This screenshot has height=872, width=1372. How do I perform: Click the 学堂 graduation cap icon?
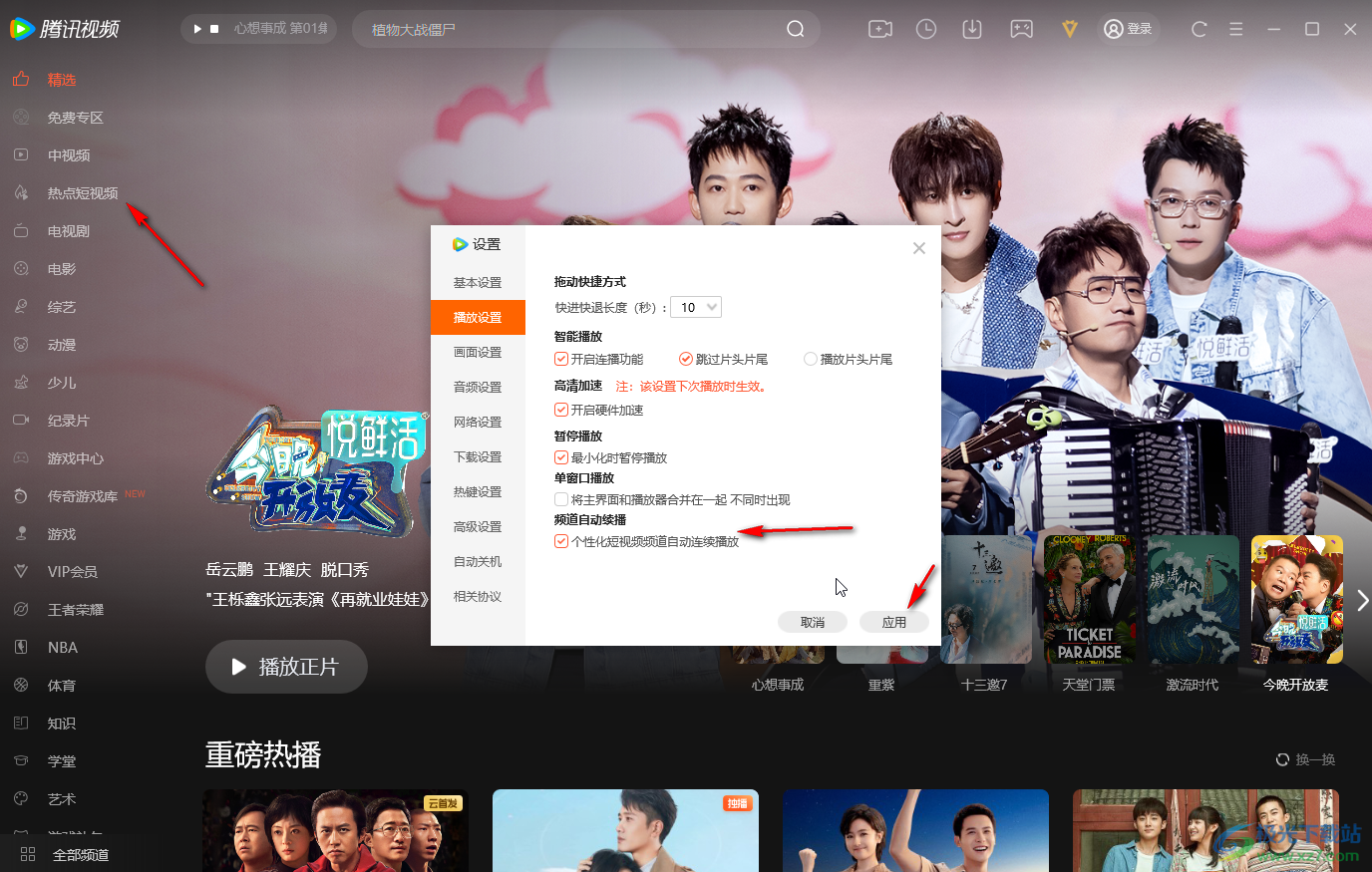[x=21, y=761]
